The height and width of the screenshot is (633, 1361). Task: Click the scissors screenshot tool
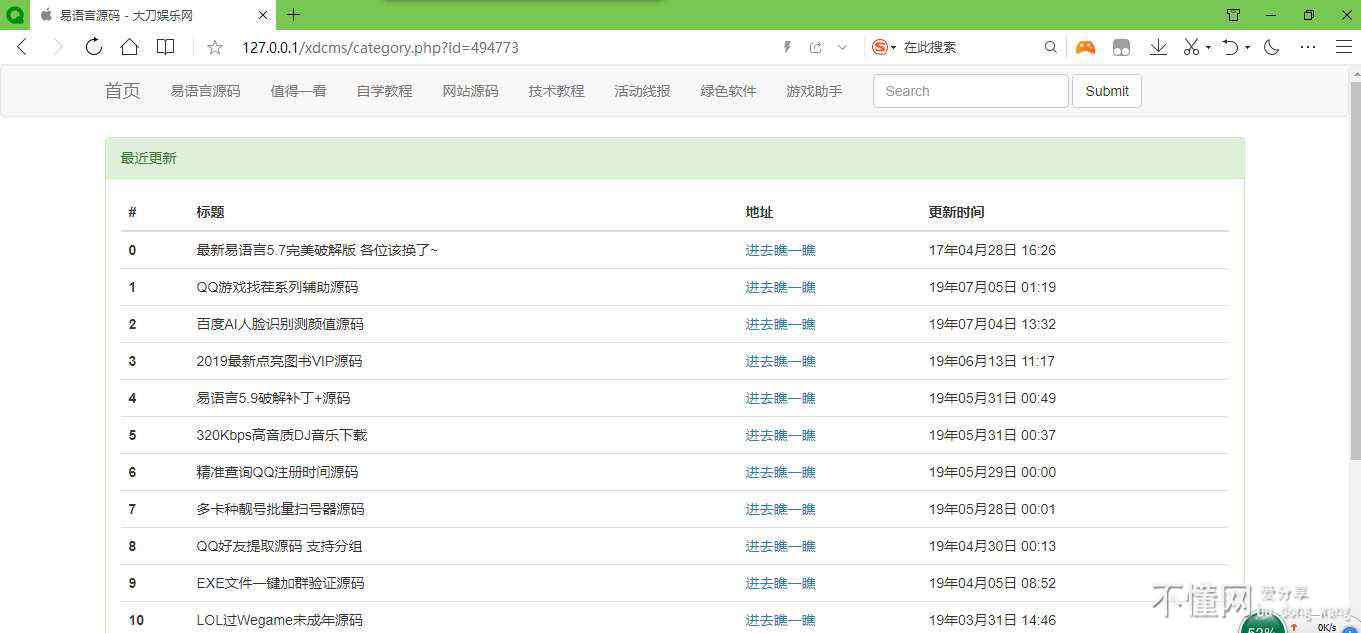1191,47
